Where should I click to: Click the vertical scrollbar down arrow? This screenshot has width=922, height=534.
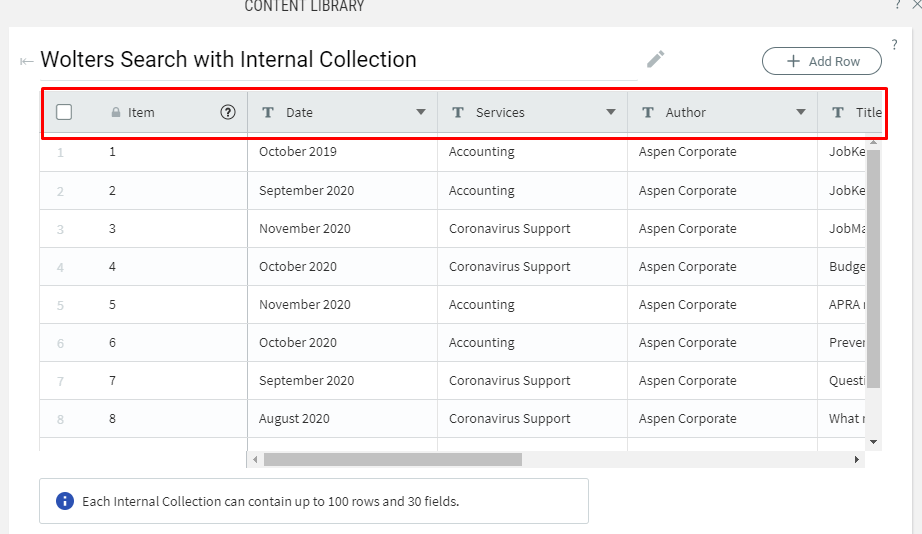click(873, 441)
